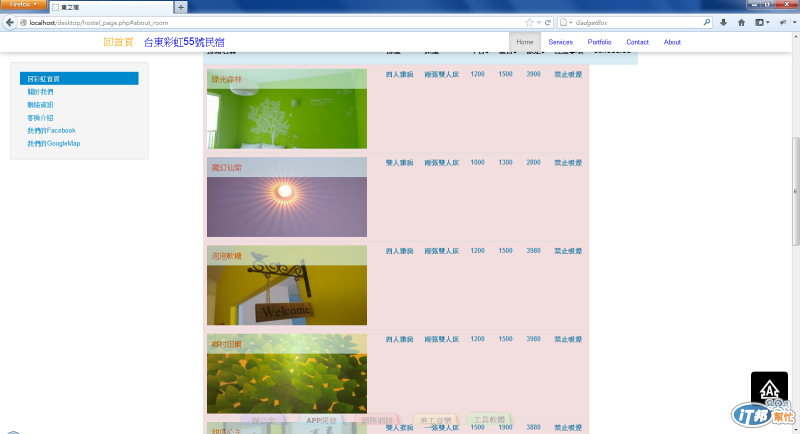Click 禁止吸菸 in the 鄉村田園 row
Screen dimensions: 800x434
click(x=568, y=339)
